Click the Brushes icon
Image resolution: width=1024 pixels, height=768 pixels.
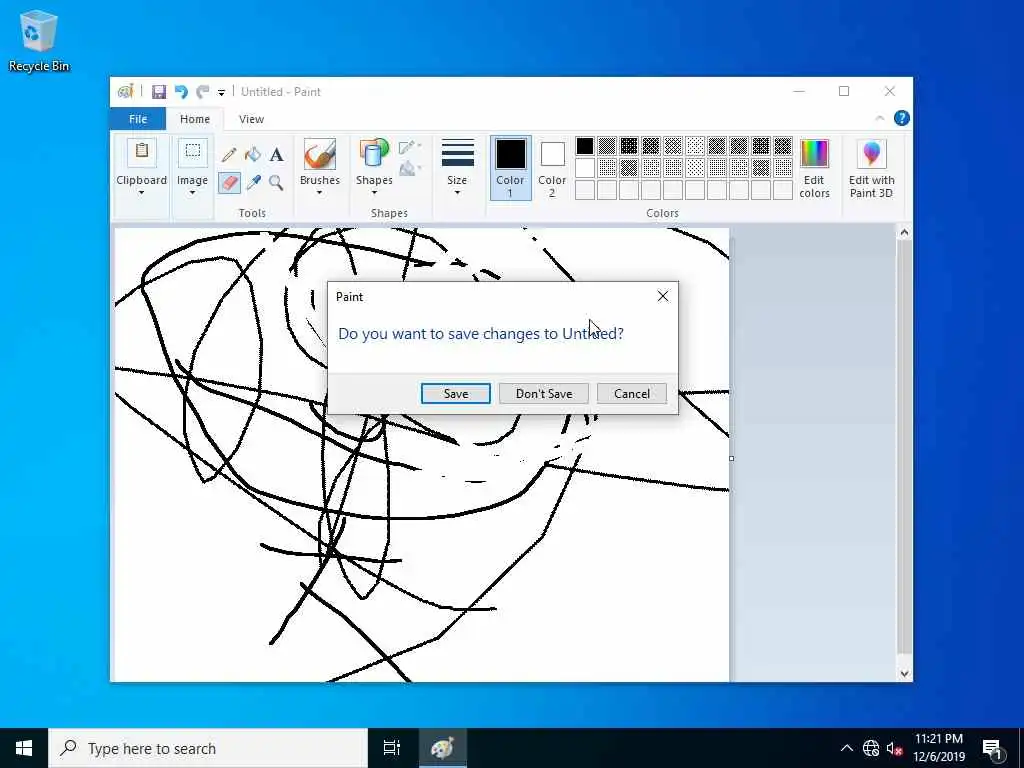(x=320, y=155)
